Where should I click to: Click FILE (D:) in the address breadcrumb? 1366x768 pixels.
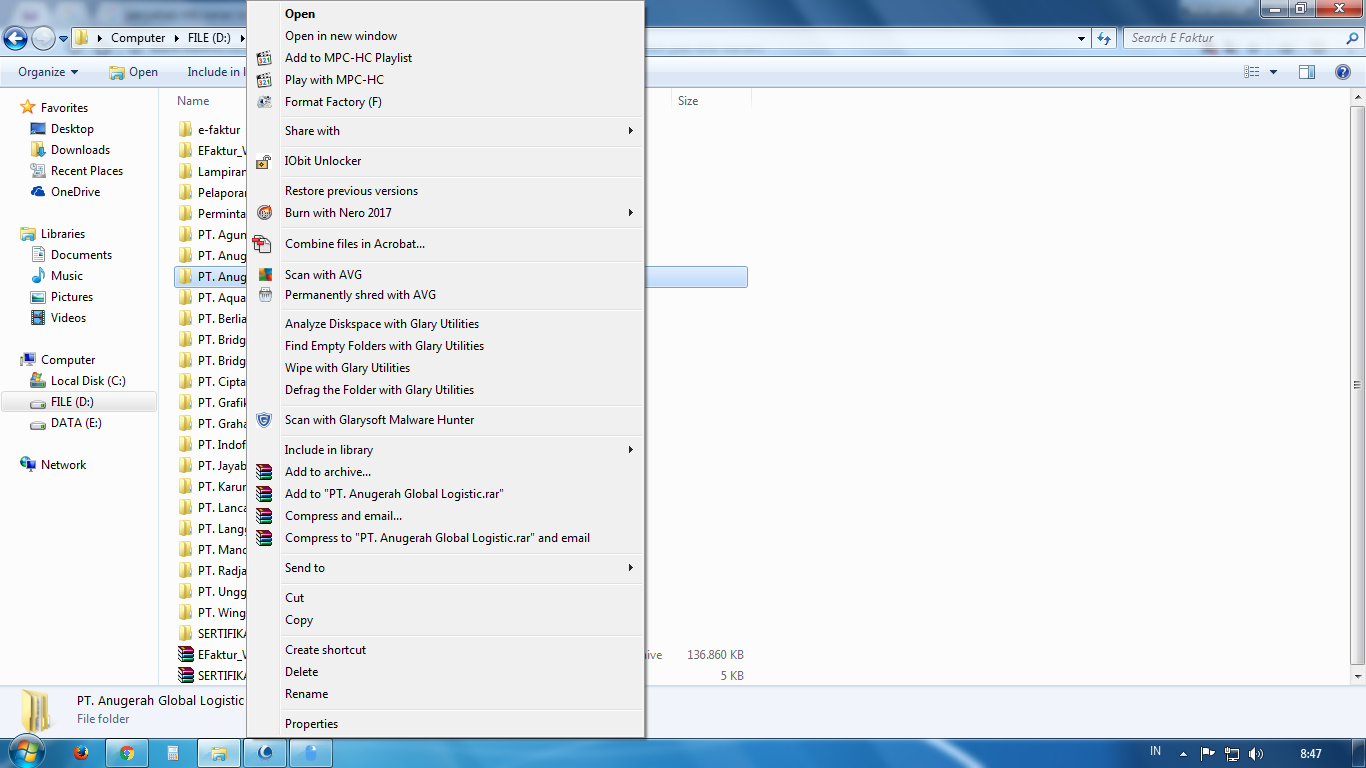[x=209, y=38]
